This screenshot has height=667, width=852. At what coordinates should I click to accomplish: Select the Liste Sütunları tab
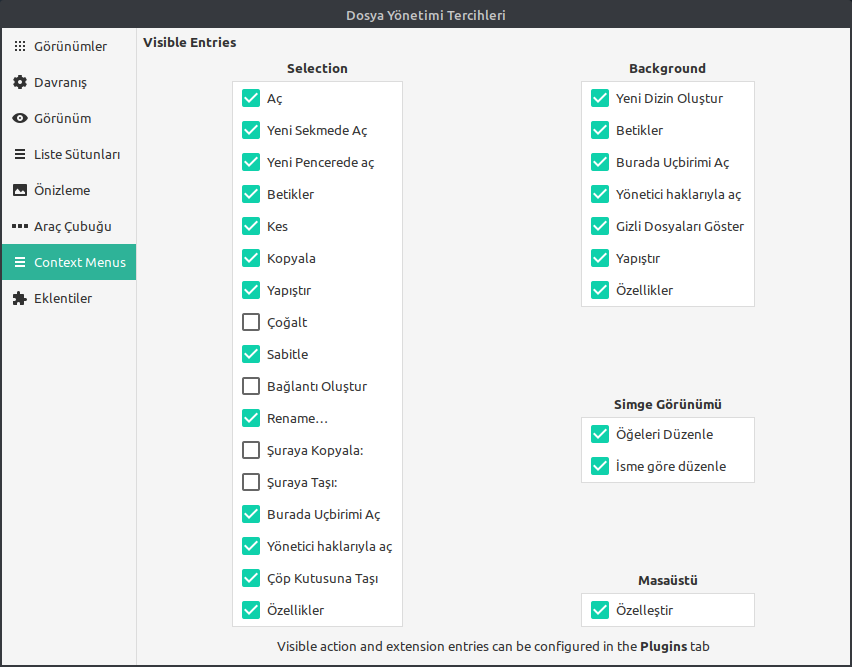pos(69,154)
